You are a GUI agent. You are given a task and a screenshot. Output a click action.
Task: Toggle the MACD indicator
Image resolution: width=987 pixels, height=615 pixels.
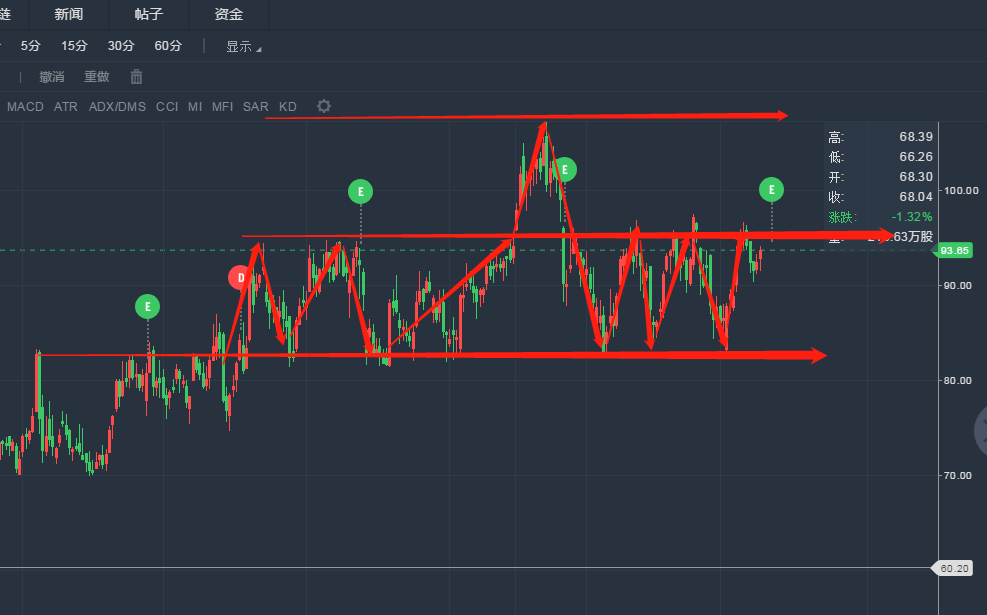coord(25,106)
